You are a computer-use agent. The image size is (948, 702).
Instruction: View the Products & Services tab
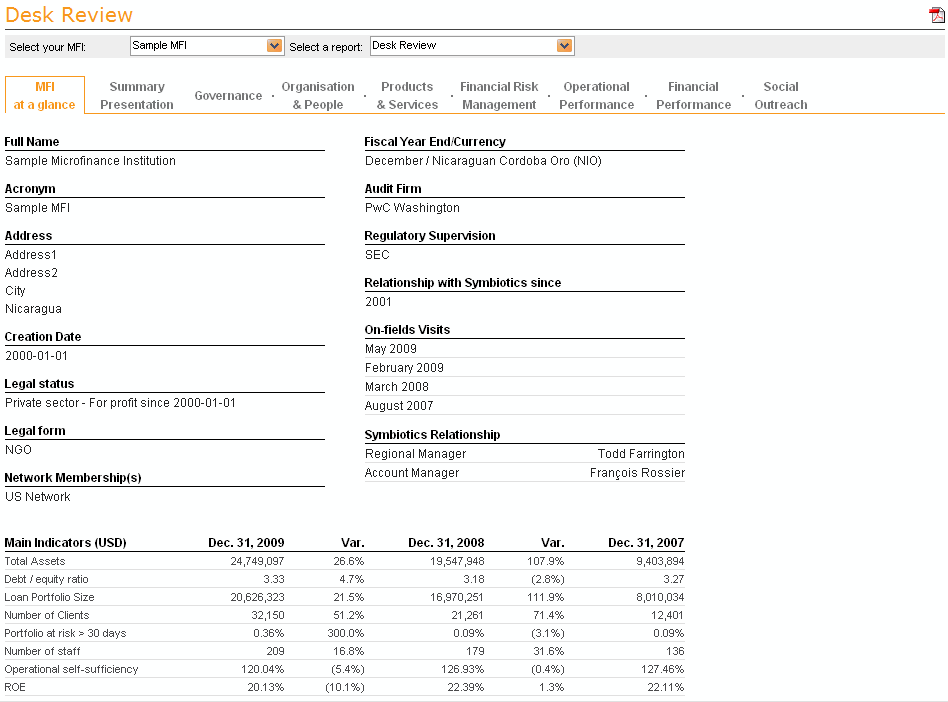coord(407,96)
